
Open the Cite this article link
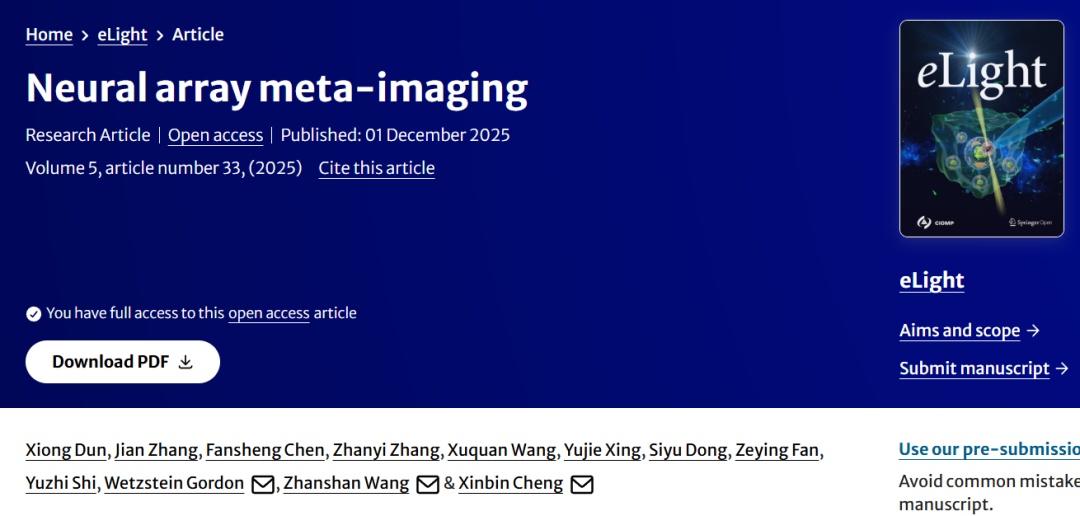tap(376, 168)
